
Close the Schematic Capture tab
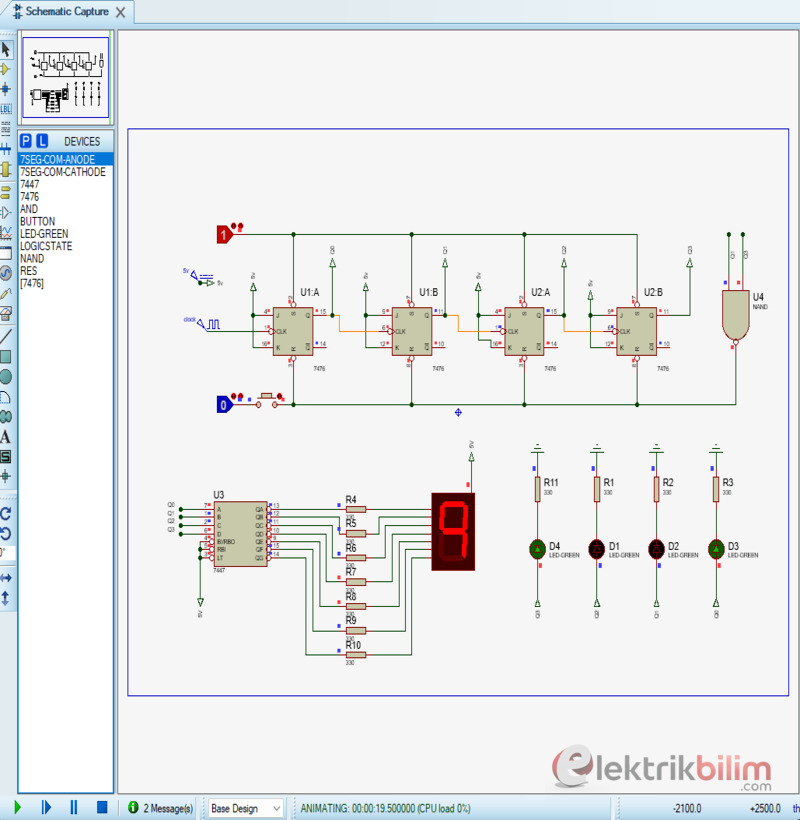tap(121, 12)
